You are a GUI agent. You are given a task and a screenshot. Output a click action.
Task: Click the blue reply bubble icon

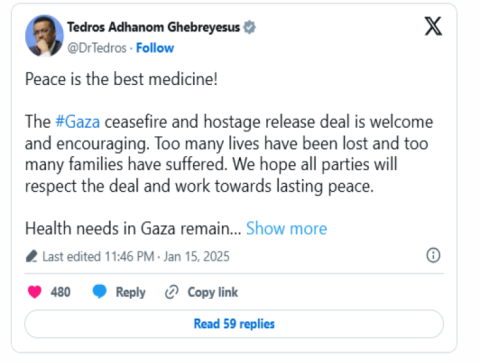[x=99, y=292]
